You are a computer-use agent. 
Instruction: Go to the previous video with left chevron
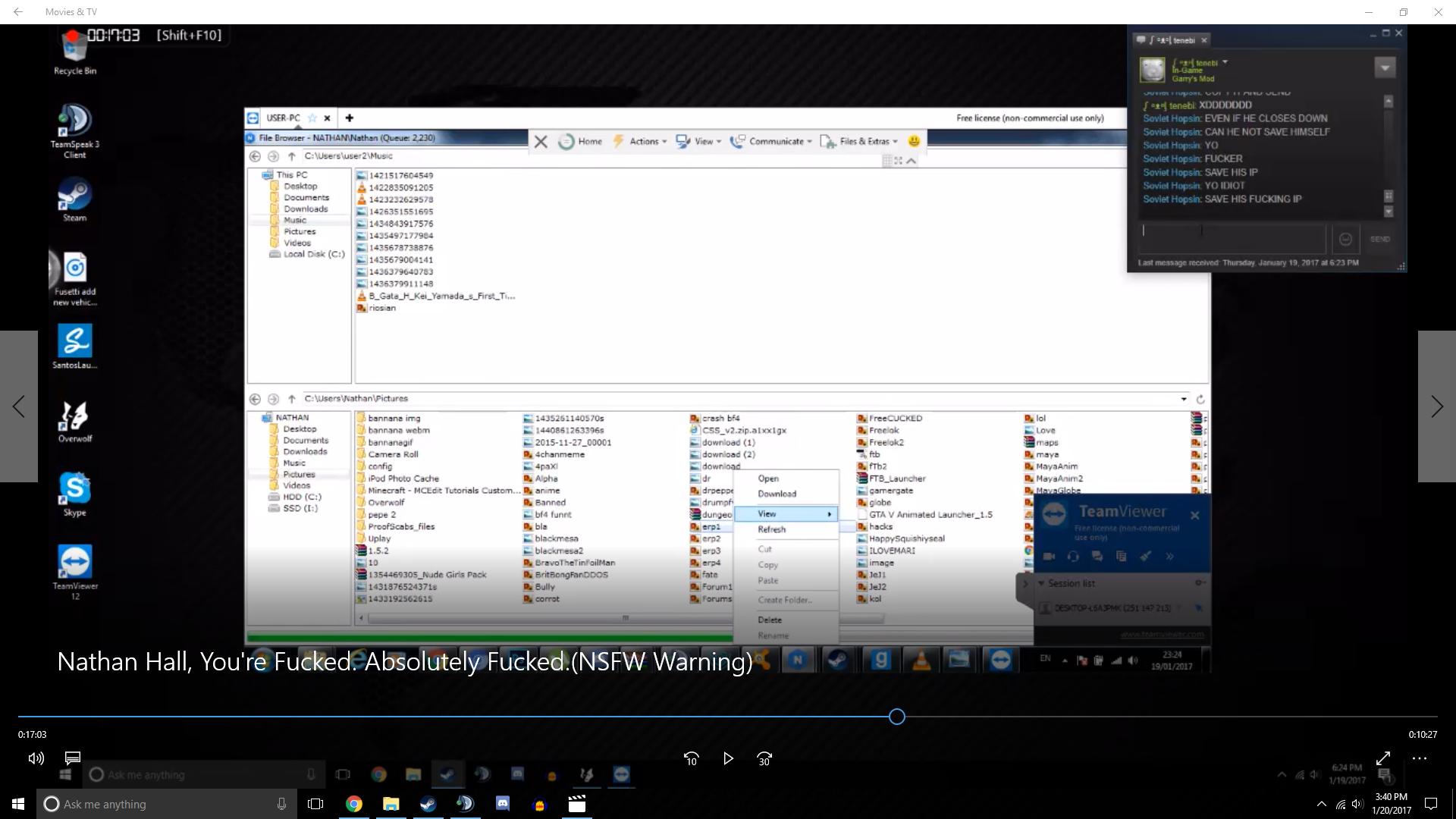click(x=19, y=406)
